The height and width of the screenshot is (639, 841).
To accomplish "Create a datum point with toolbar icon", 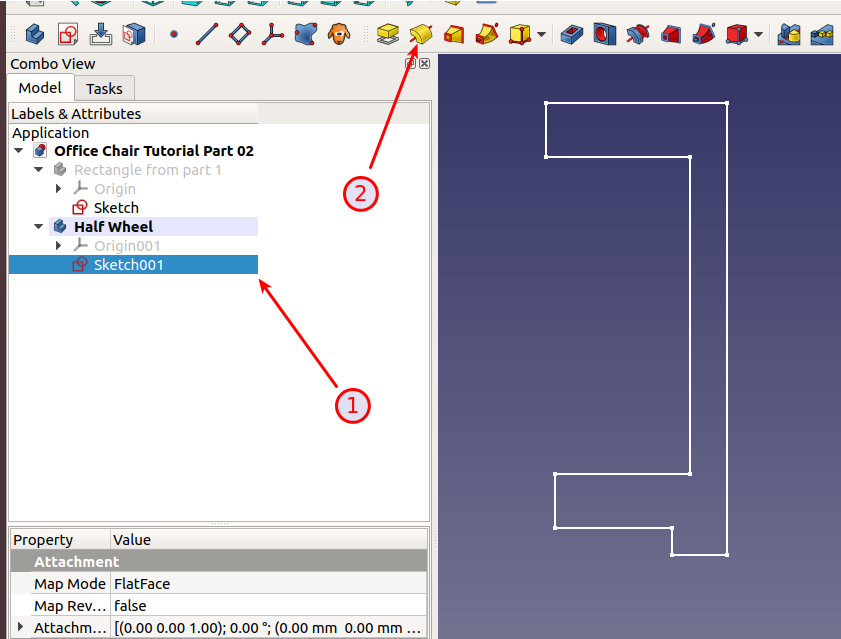I will (x=174, y=35).
